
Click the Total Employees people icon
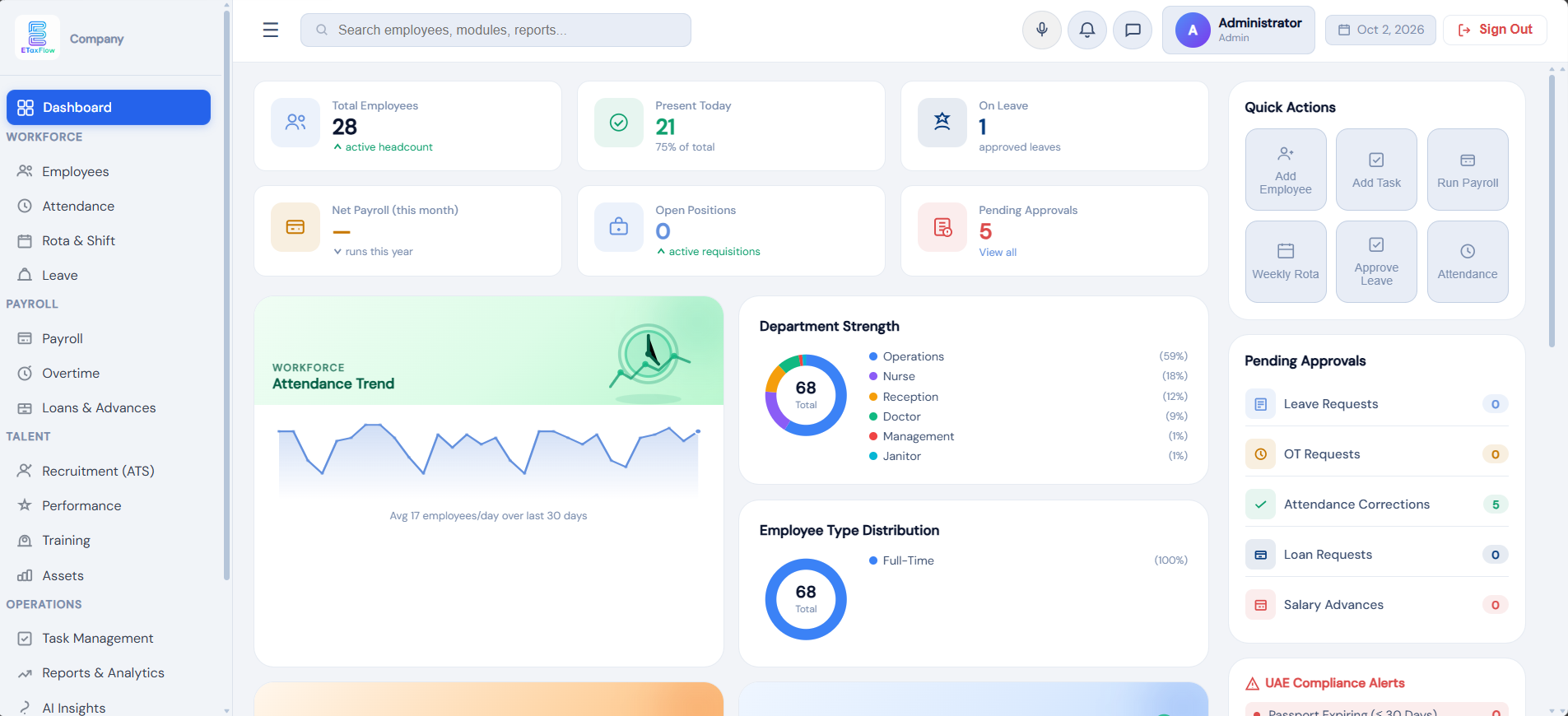295,123
